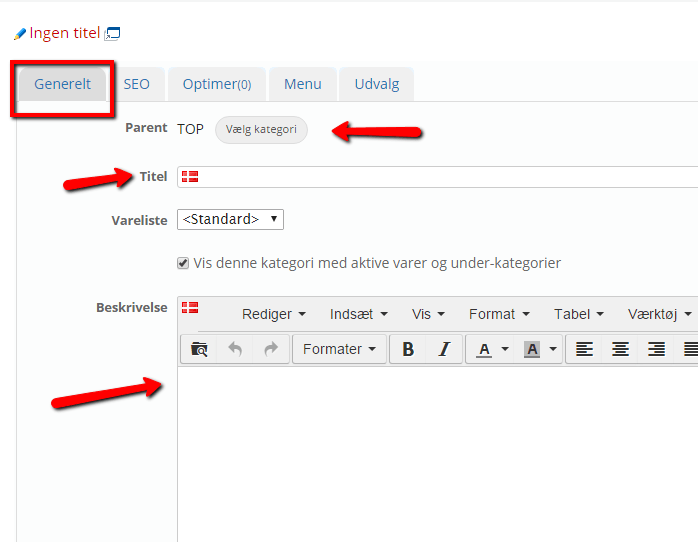698x542 pixels.
Task: Open the Formater style dropdown
Action: click(x=339, y=349)
